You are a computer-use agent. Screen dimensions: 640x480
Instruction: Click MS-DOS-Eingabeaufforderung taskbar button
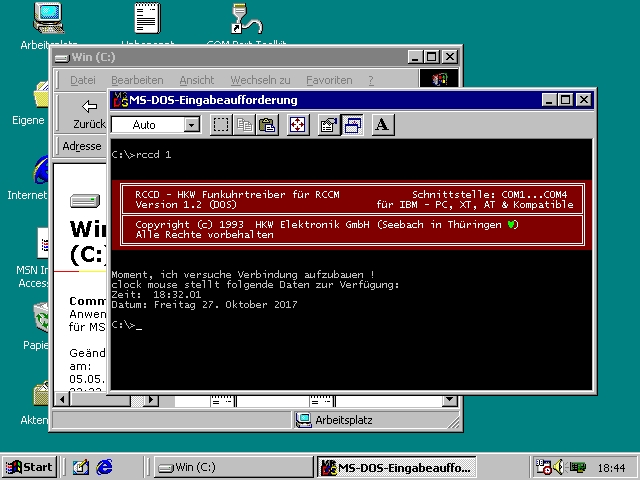[x=397, y=467]
